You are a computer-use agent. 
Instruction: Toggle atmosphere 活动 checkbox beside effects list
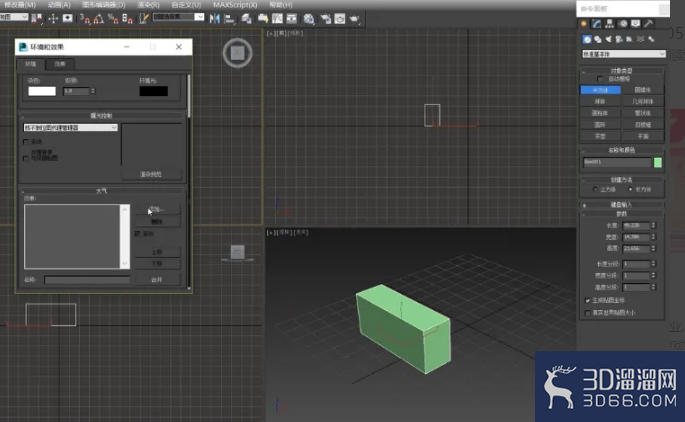click(x=138, y=234)
